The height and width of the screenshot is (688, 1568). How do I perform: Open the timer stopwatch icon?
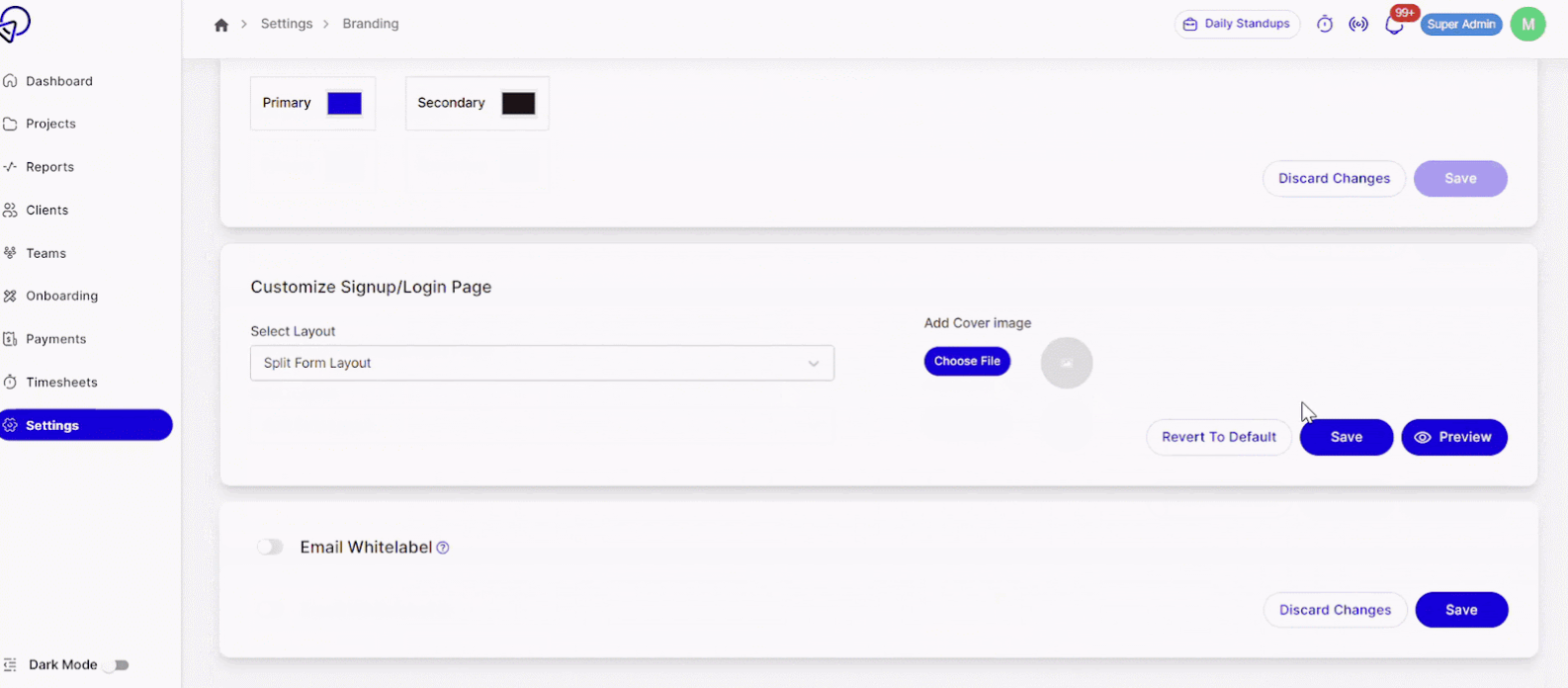click(1325, 25)
